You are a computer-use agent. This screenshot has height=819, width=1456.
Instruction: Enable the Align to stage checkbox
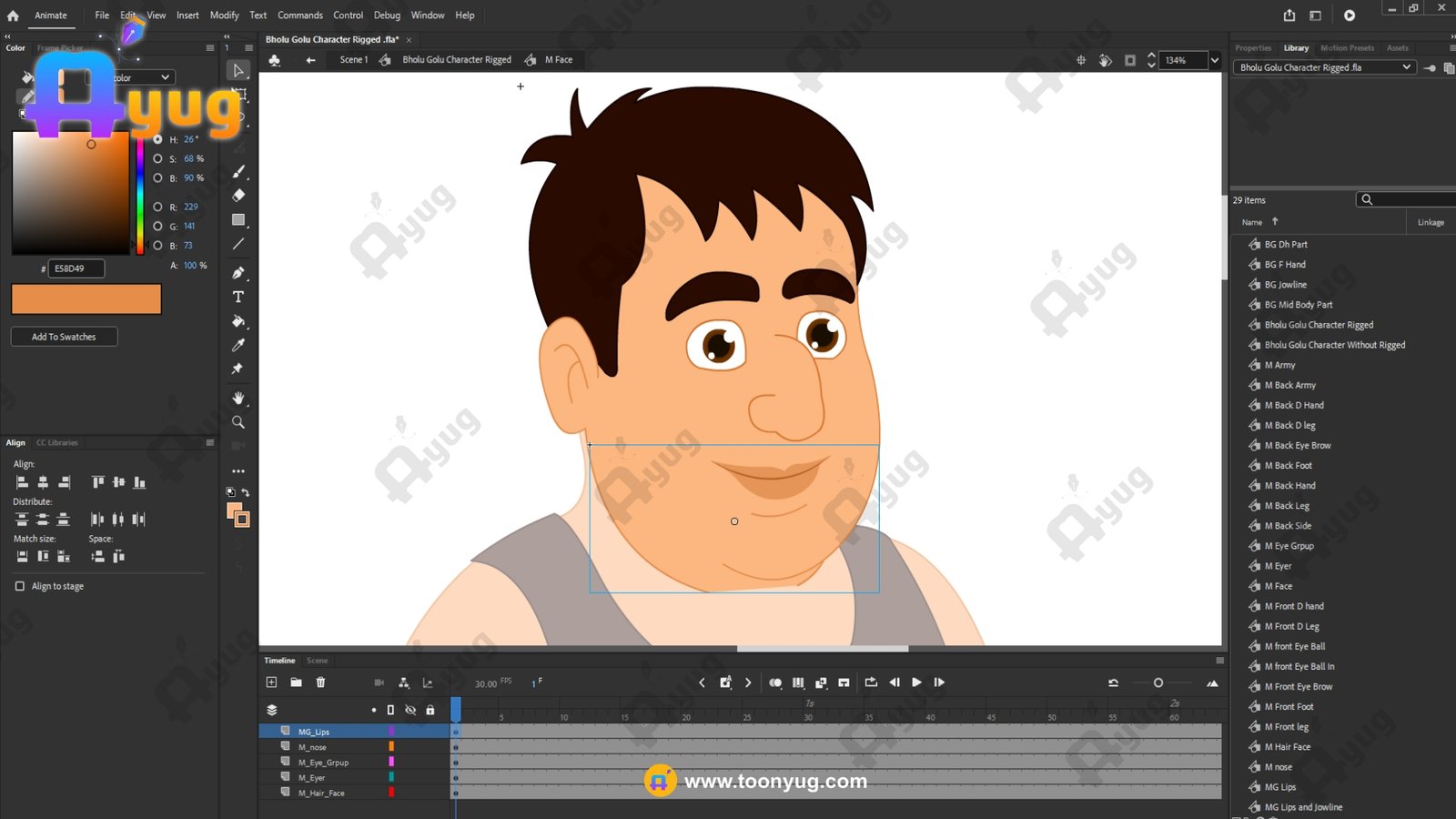click(20, 586)
